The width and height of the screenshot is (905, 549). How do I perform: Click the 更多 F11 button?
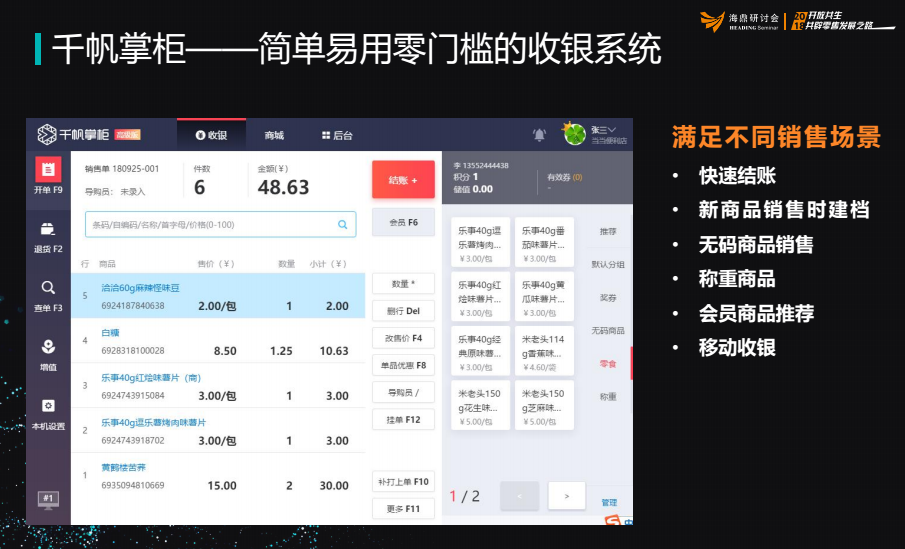click(x=403, y=509)
